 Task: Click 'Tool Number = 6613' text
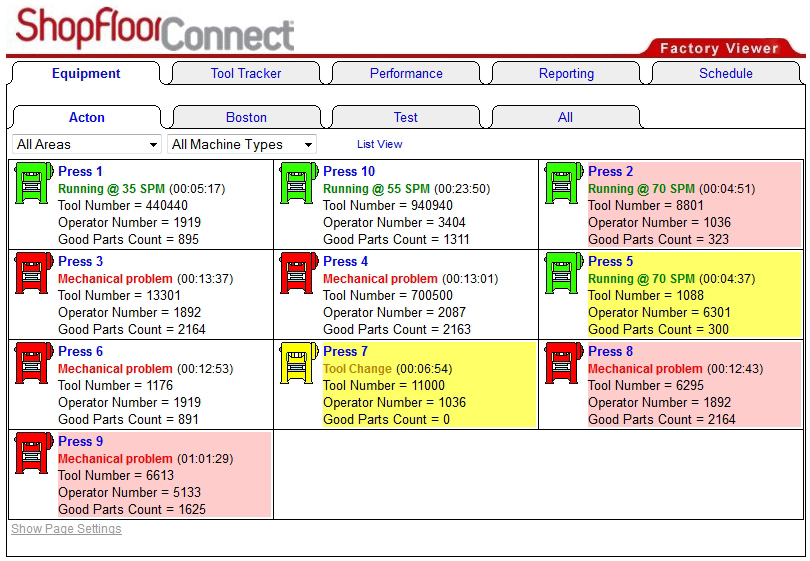pos(116,475)
